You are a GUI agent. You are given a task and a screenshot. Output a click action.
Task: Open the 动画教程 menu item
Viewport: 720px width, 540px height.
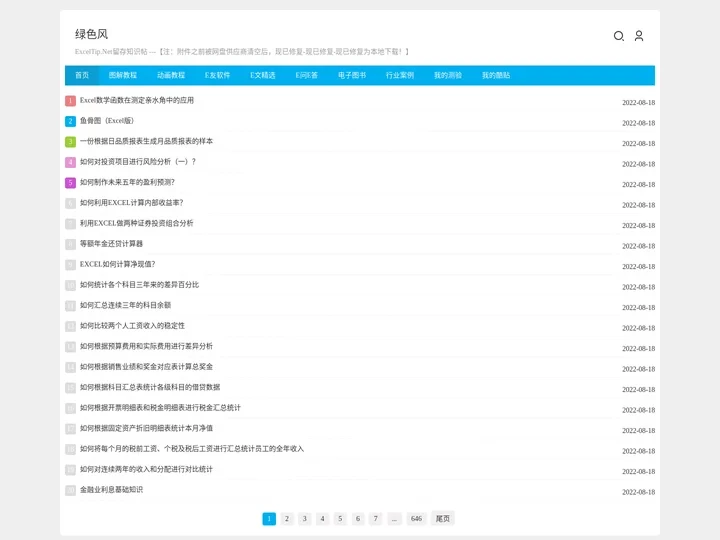(171, 75)
